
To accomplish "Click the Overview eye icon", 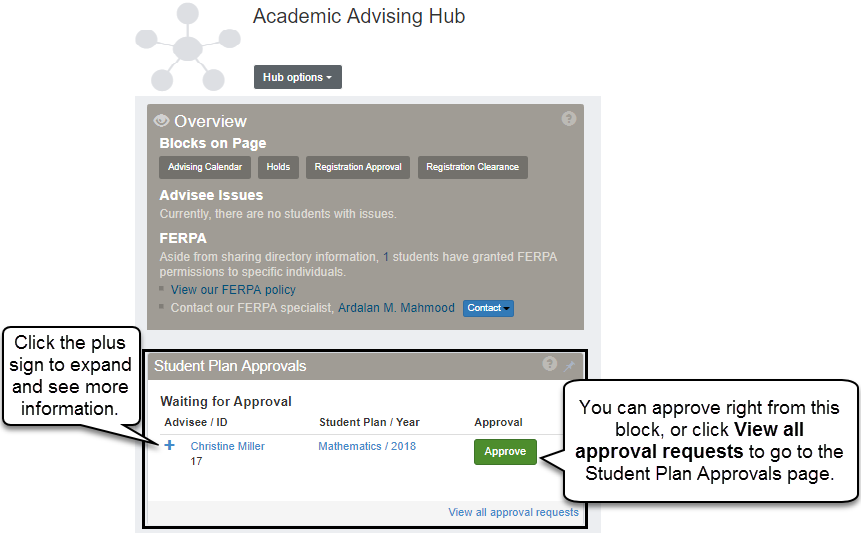I will [162, 121].
